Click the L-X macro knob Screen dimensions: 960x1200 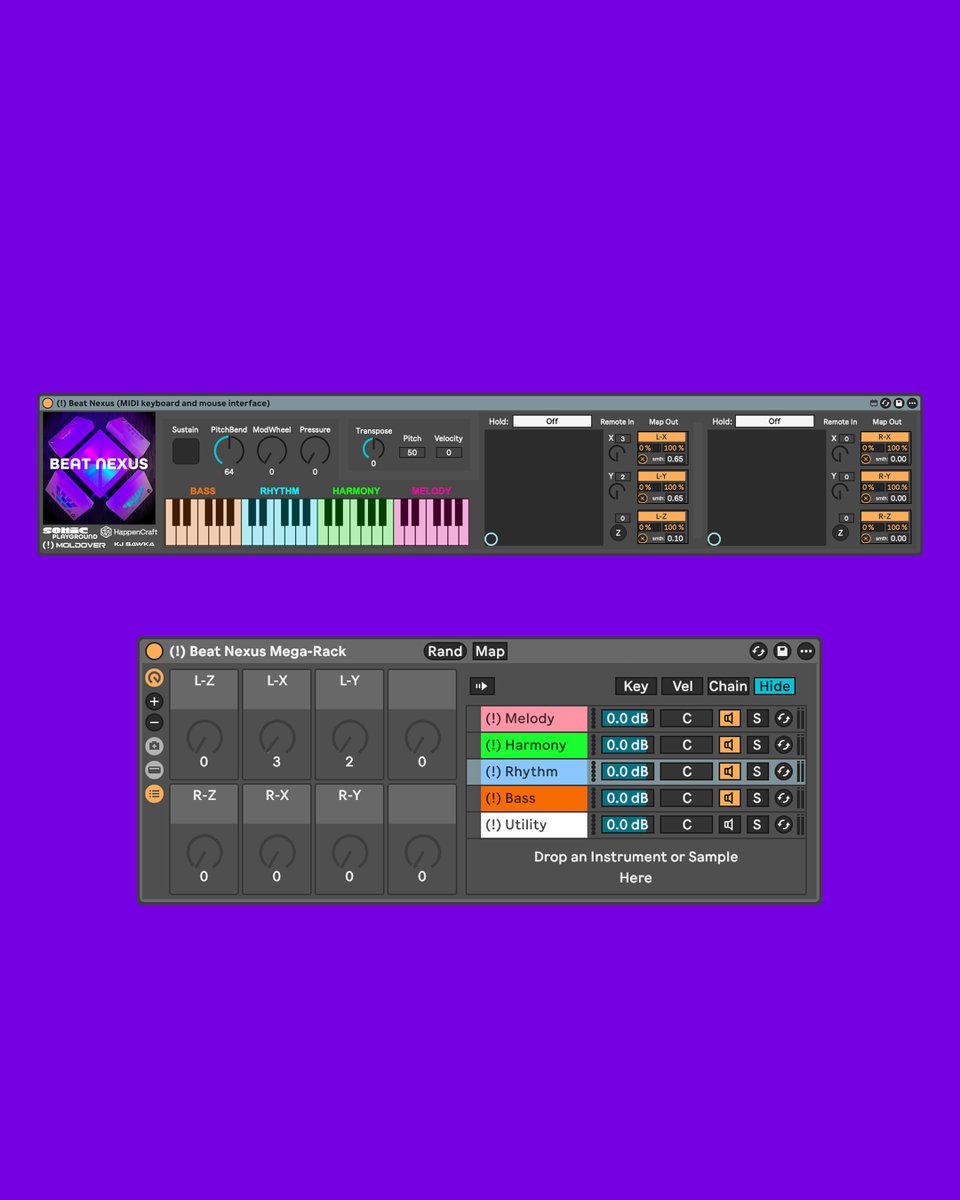click(x=277, y=737)
